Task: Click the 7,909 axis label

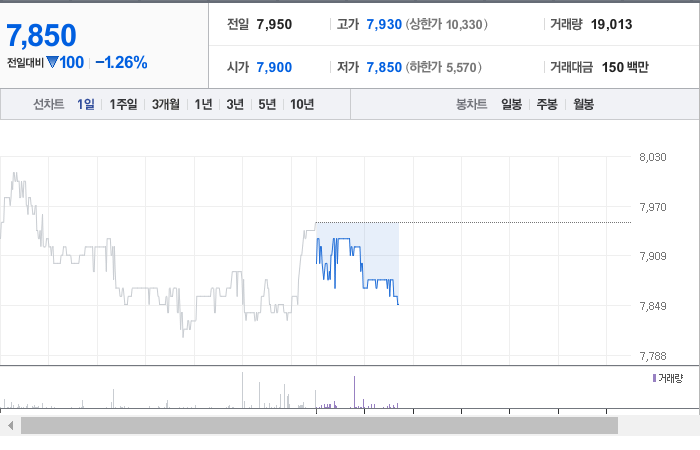Action: click(653, 256)
